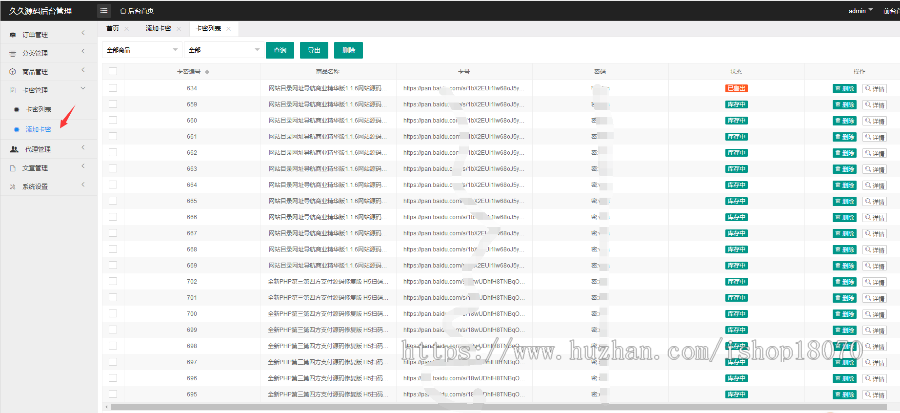
Task: Check the select-all checkbox in table header
Action: 112,72
